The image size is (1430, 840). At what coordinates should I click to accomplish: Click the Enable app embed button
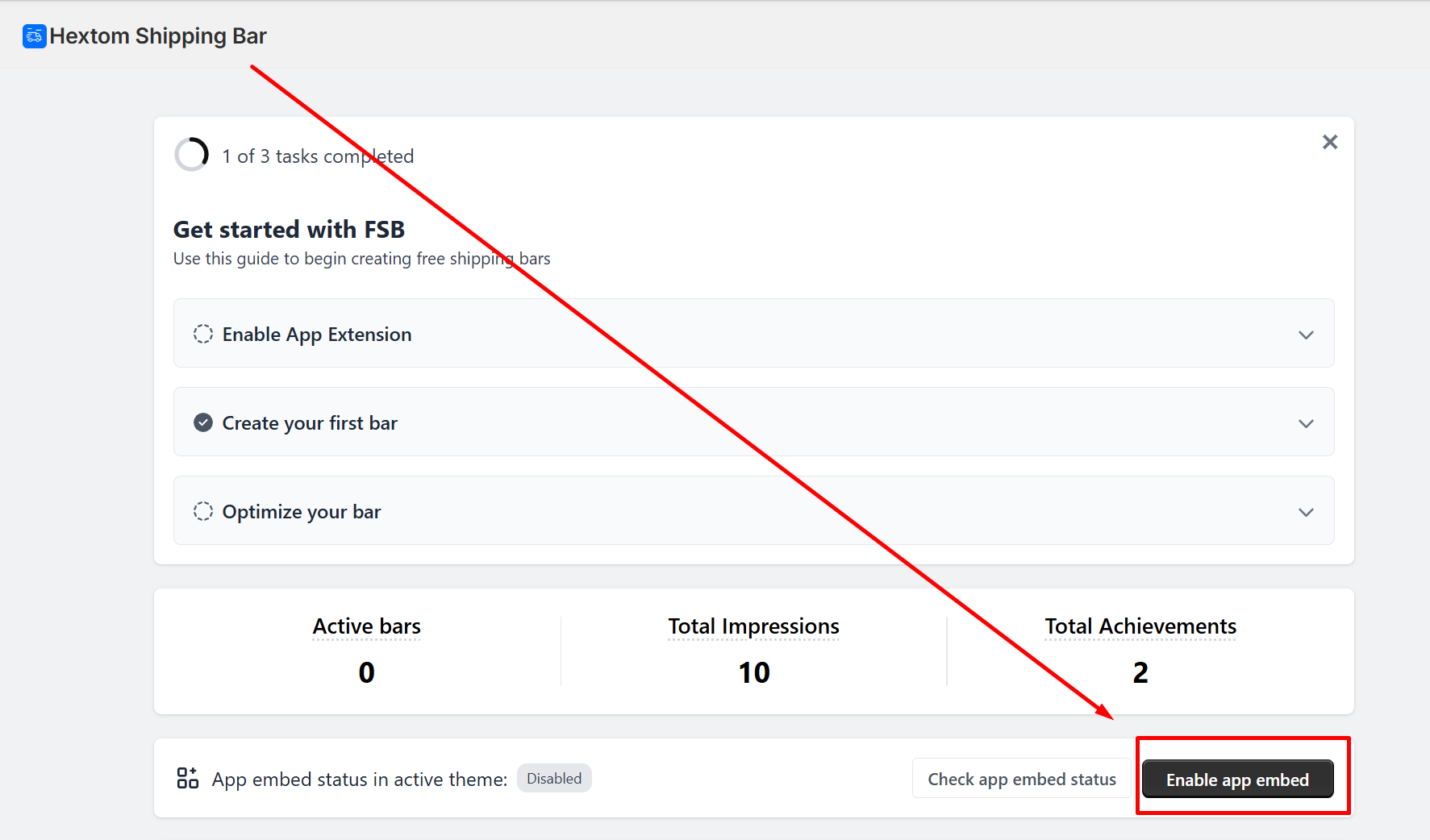(1237, 780)
